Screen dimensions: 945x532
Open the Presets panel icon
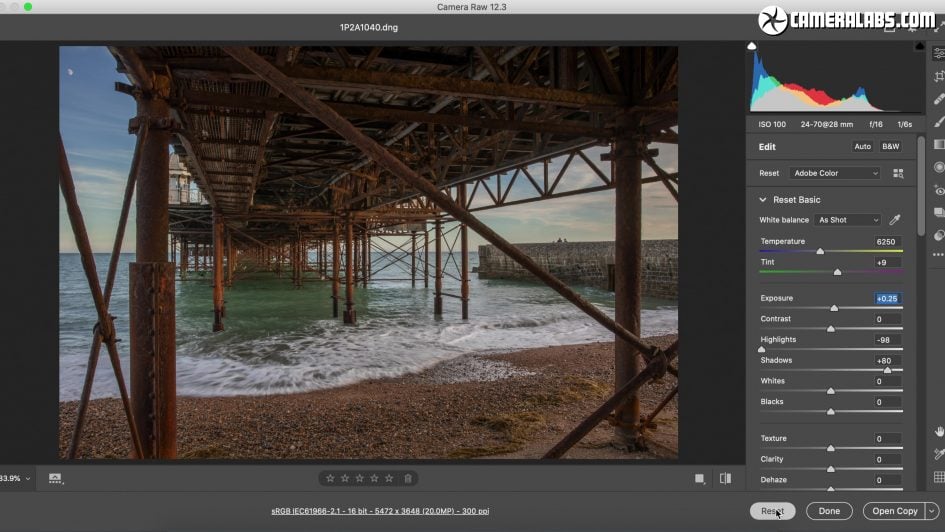point(939,236)
